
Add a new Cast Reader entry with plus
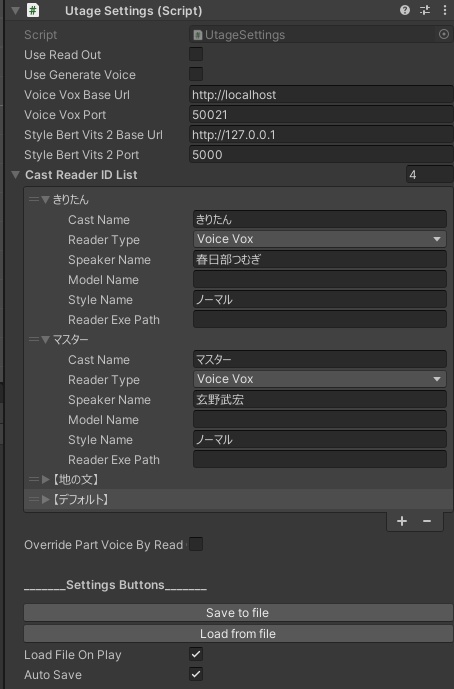(402, 521)
